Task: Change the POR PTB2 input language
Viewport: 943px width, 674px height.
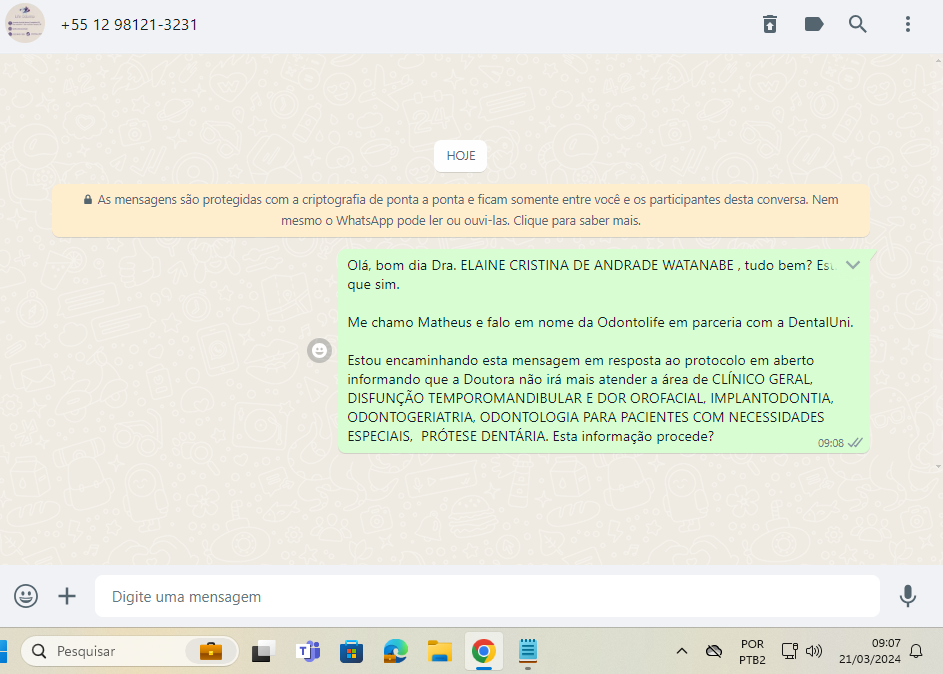Action: (752, 652)
